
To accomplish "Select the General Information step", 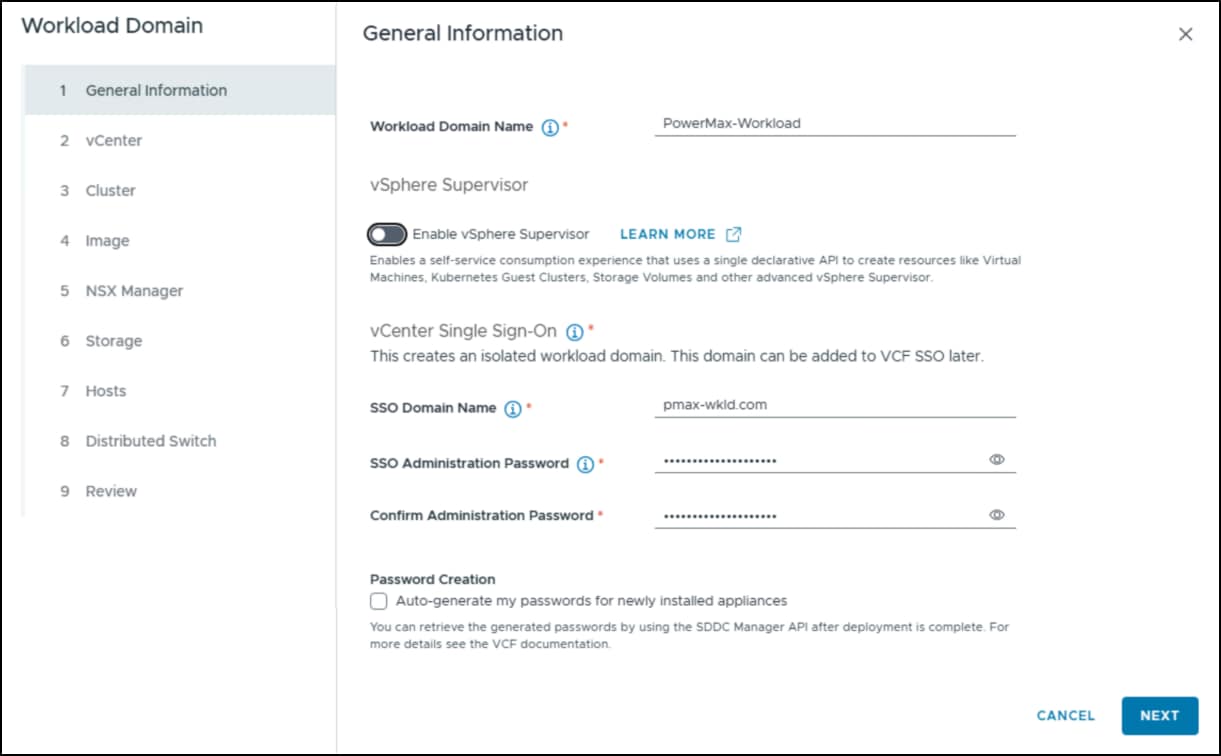I will pos(180,90).
